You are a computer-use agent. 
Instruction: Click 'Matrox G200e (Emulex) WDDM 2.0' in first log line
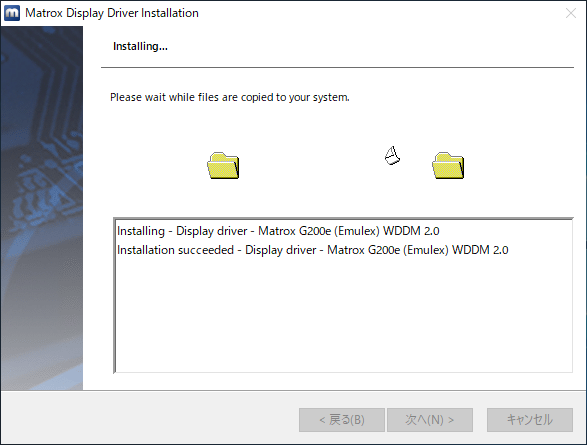349,231
